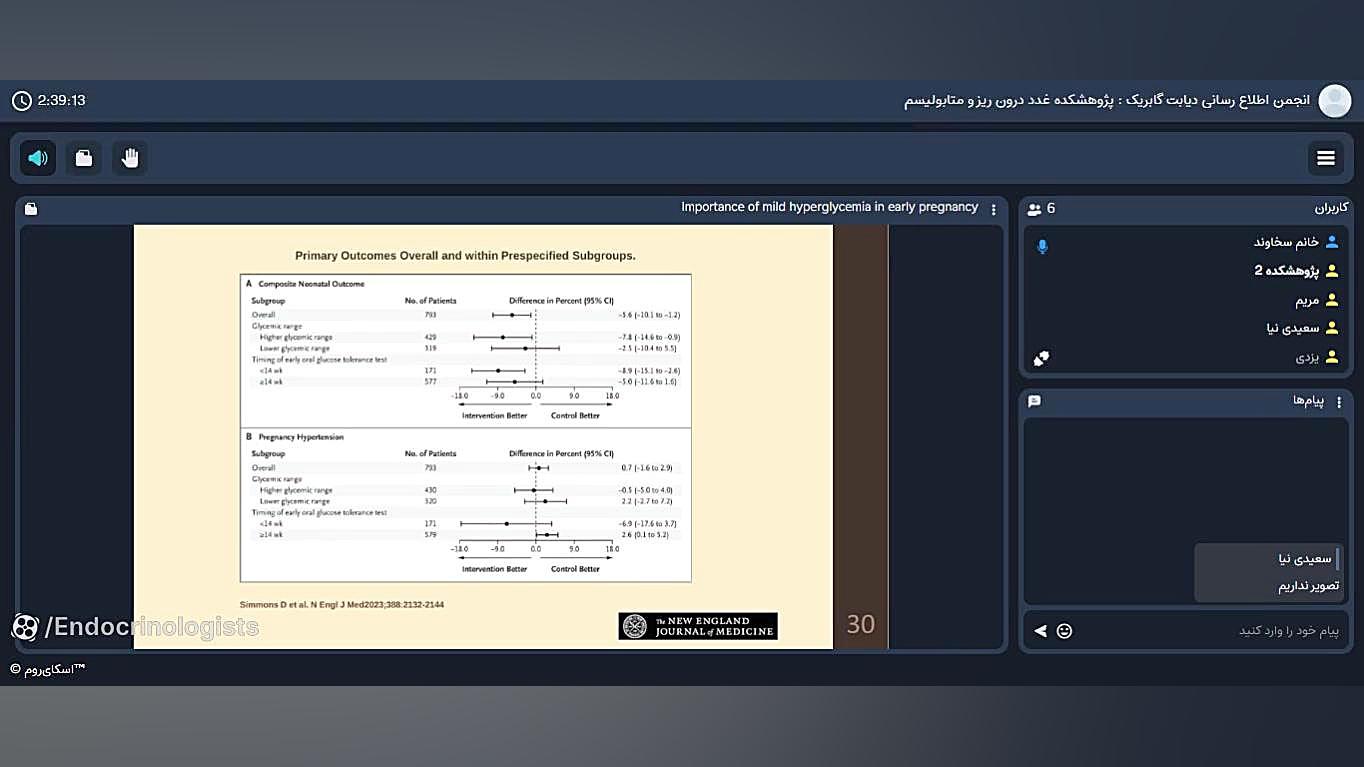The width and height of the screenshot is (1364, 767).
Task: Click the blue microphone icon next to خانم سخاوند
Action: pos(1042,246)
